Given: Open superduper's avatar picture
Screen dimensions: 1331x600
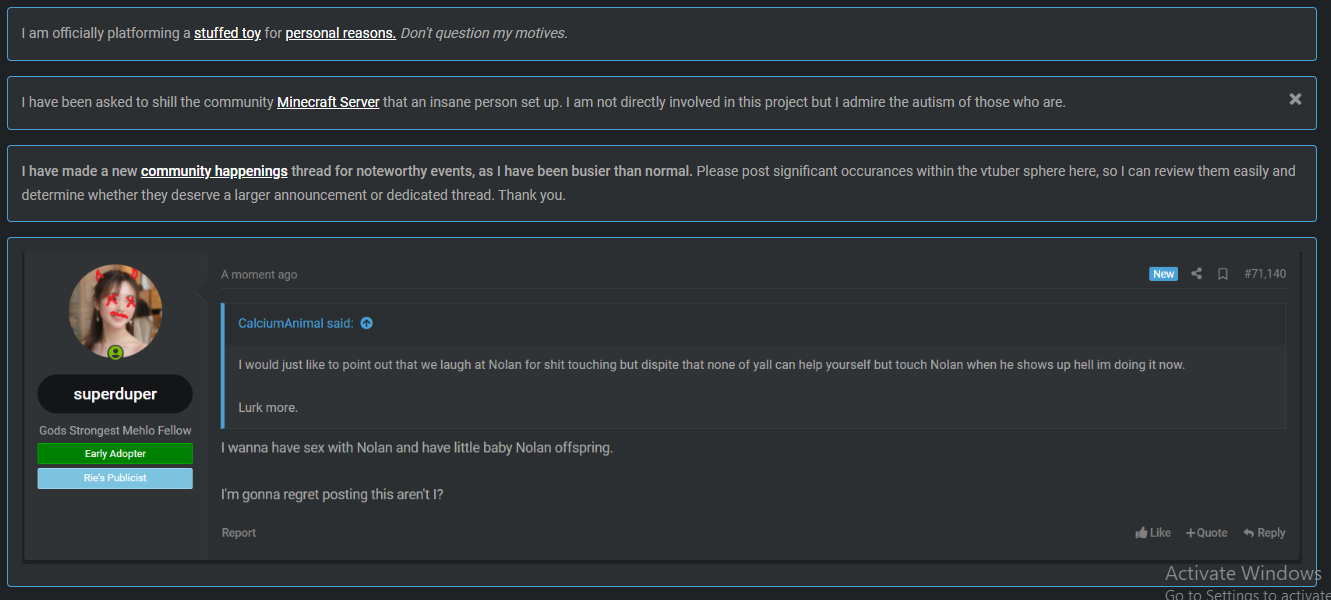Looking at the screenshot, I should (x=115, y=312).
